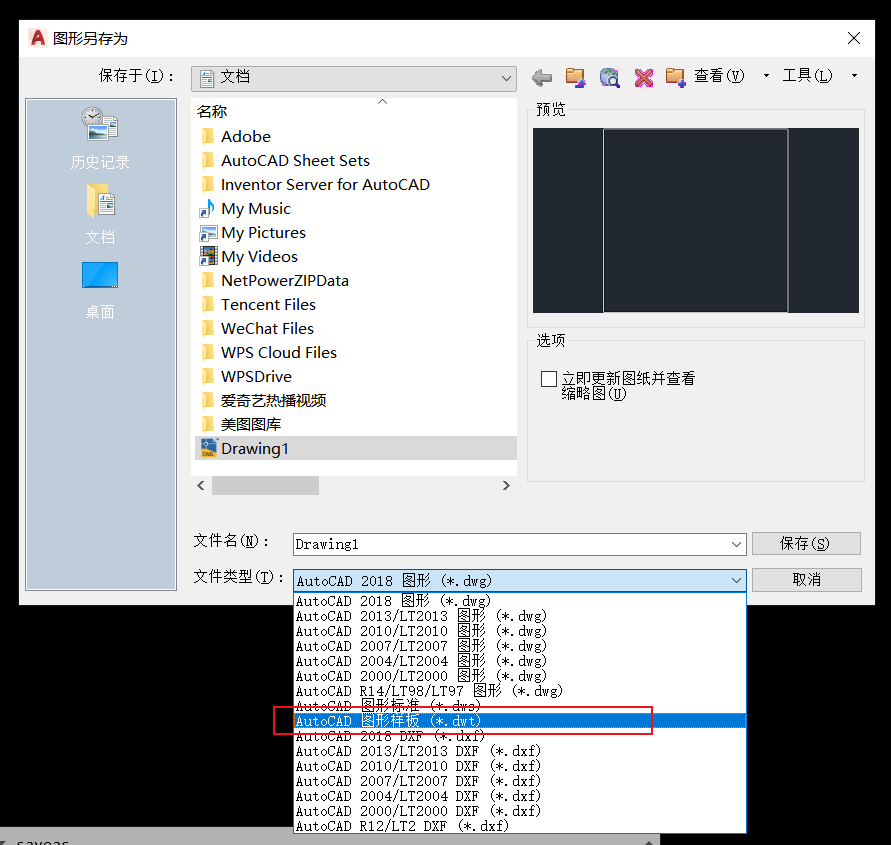Choose AutoCAD 图形样板 (*.dwt) option
Viewport: 891px width, 845px height.
pyautogui.click(x=519, y=721)
